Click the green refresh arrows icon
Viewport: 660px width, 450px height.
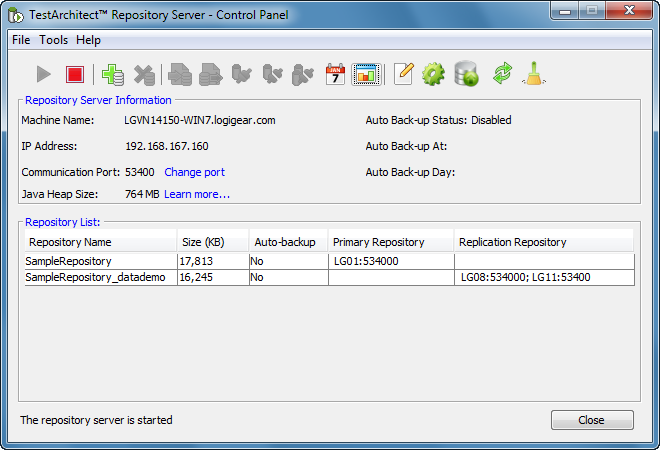click(x=503, y=74)
